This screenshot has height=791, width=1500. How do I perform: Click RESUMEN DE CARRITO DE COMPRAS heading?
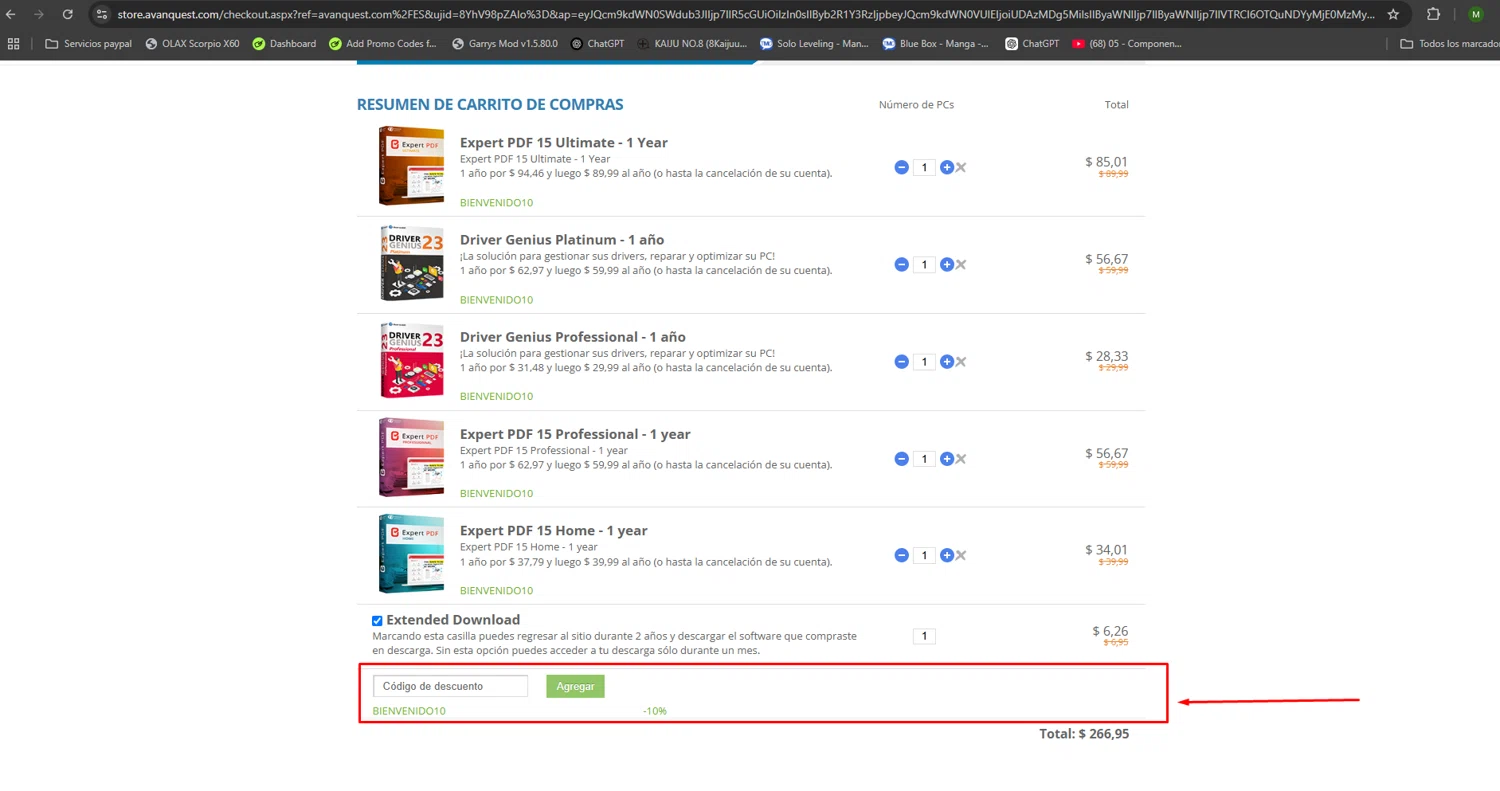click(x=490, y=104)
